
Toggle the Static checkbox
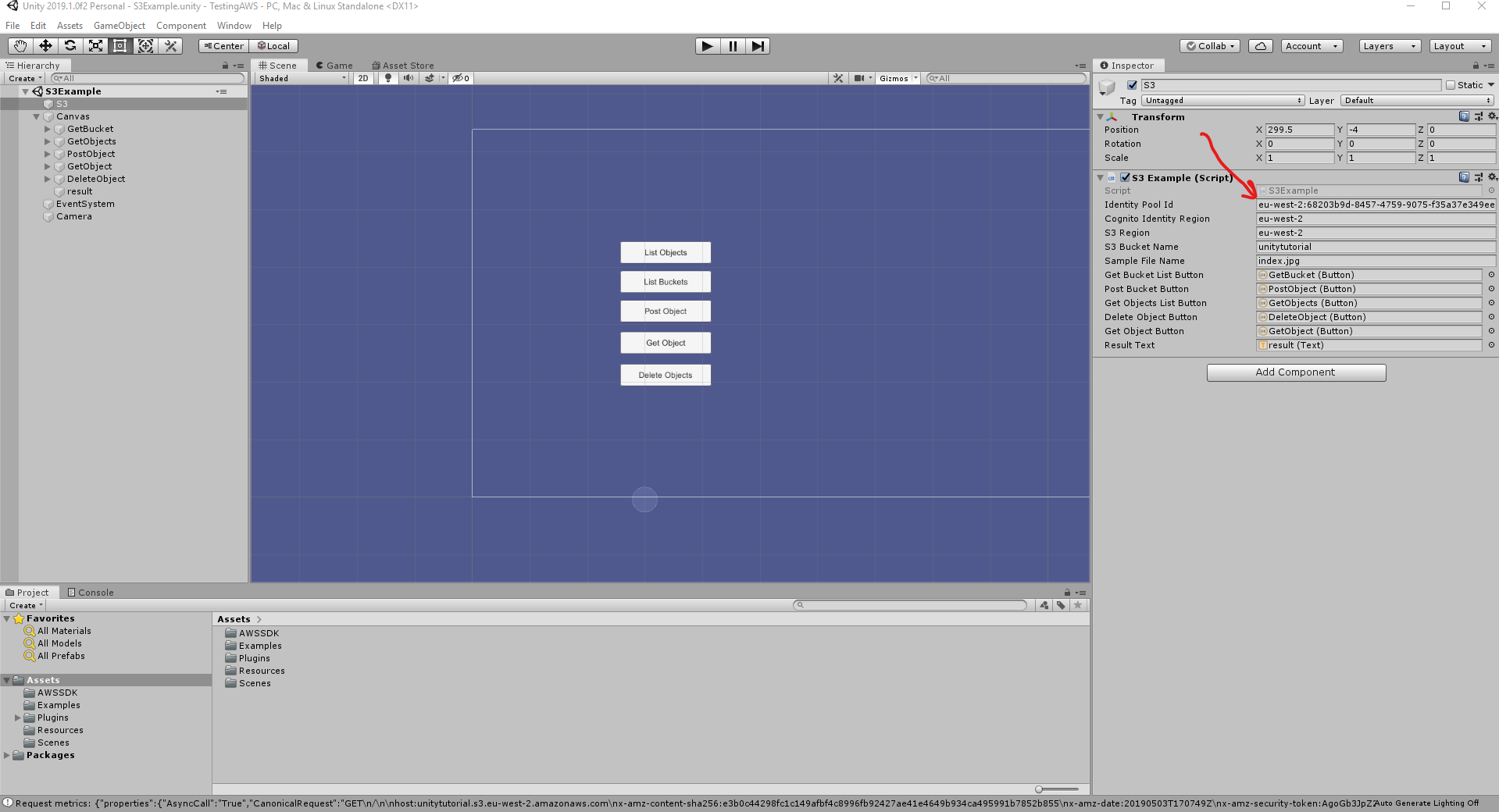[1451, 85]
